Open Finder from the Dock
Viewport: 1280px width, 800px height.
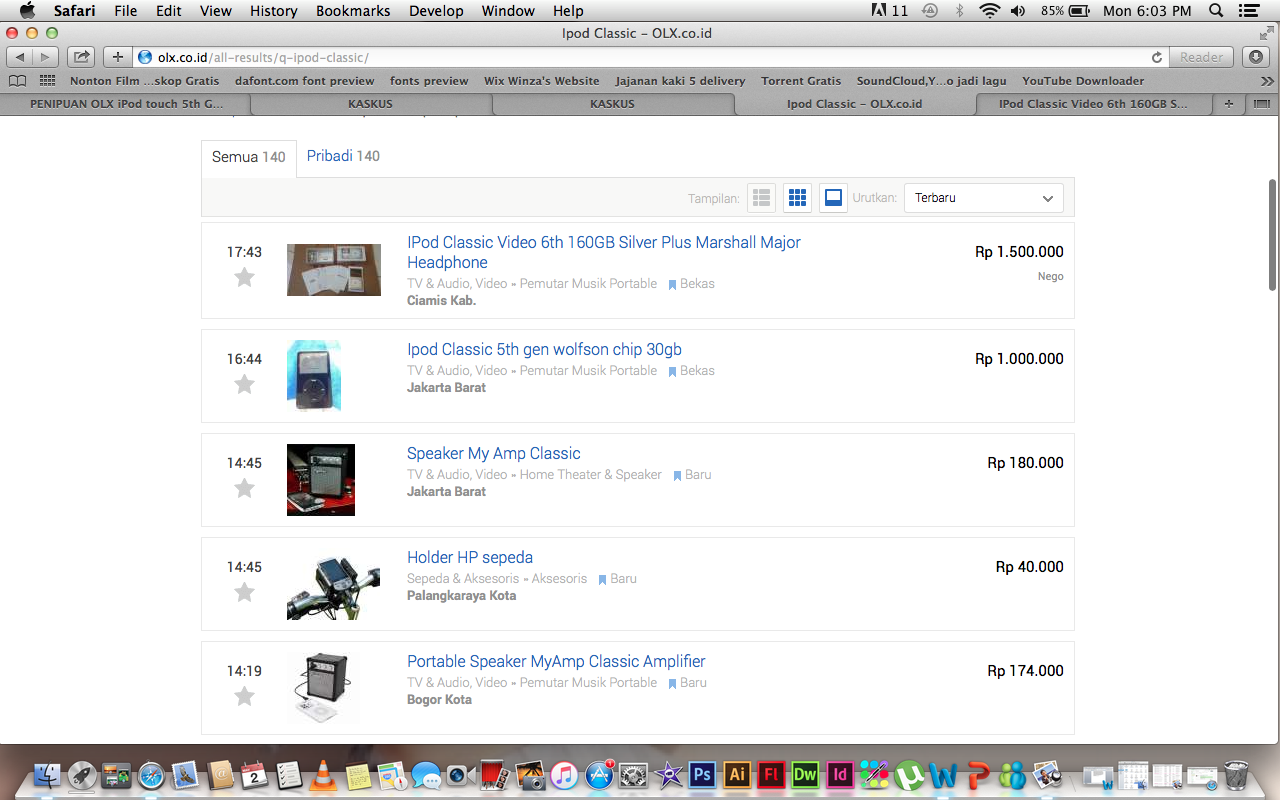tap(47, 774)
